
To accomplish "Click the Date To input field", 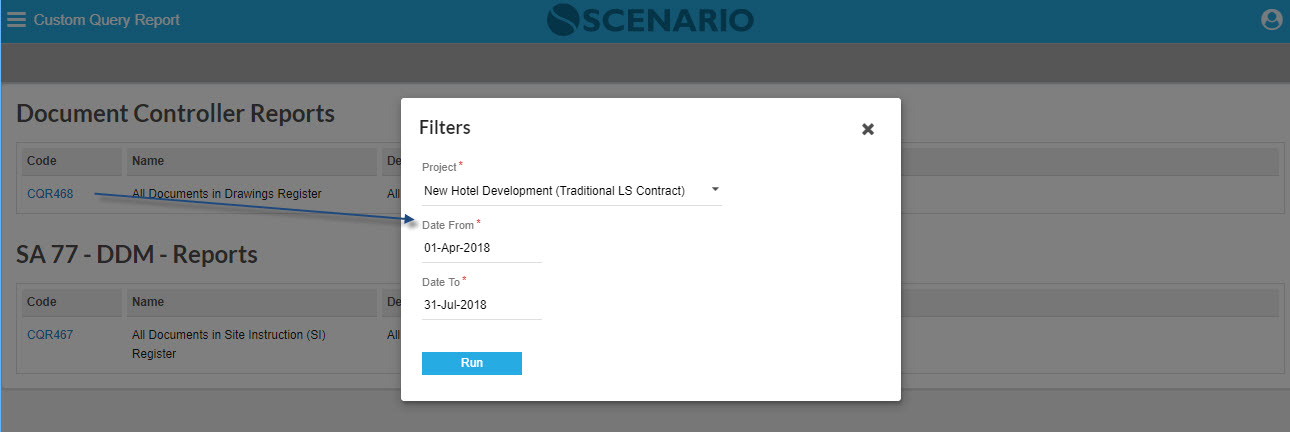I will click(x=481, y=305).
